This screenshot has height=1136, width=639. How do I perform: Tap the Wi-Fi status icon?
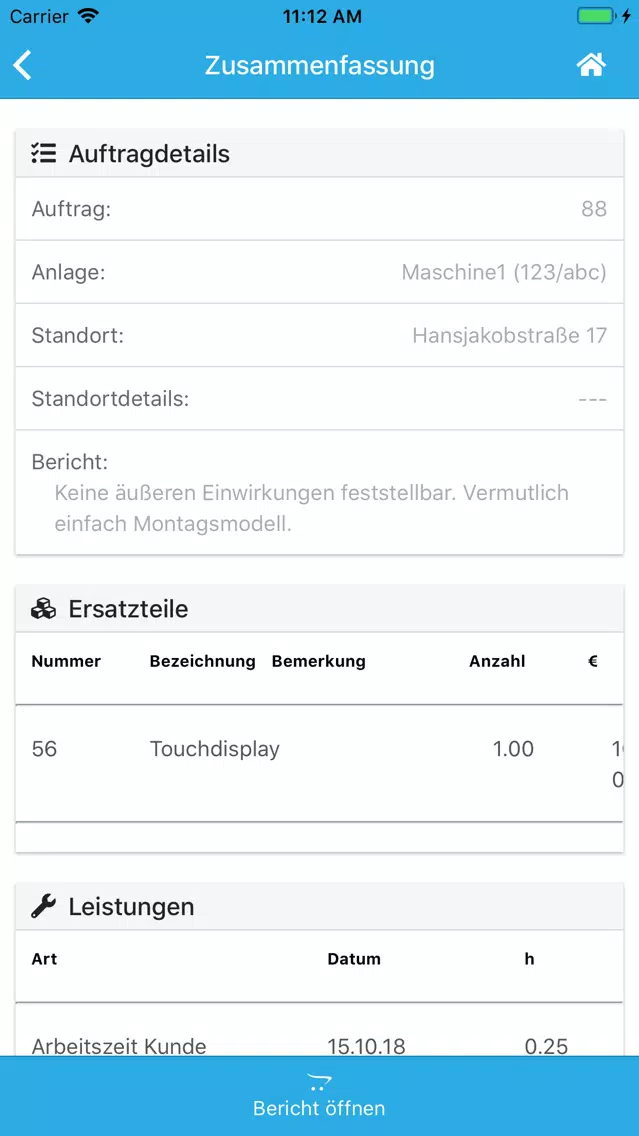pyautogui.click(x=88, y=16)
